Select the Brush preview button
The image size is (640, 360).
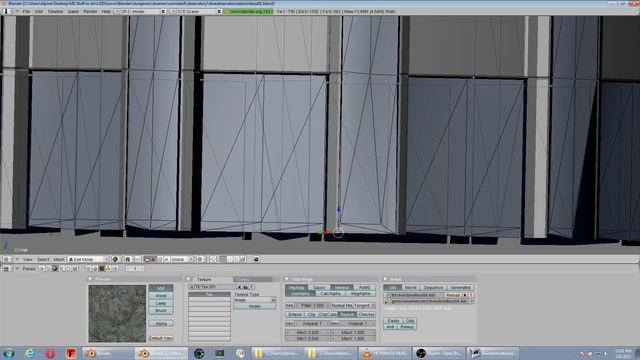coord(161,311)
